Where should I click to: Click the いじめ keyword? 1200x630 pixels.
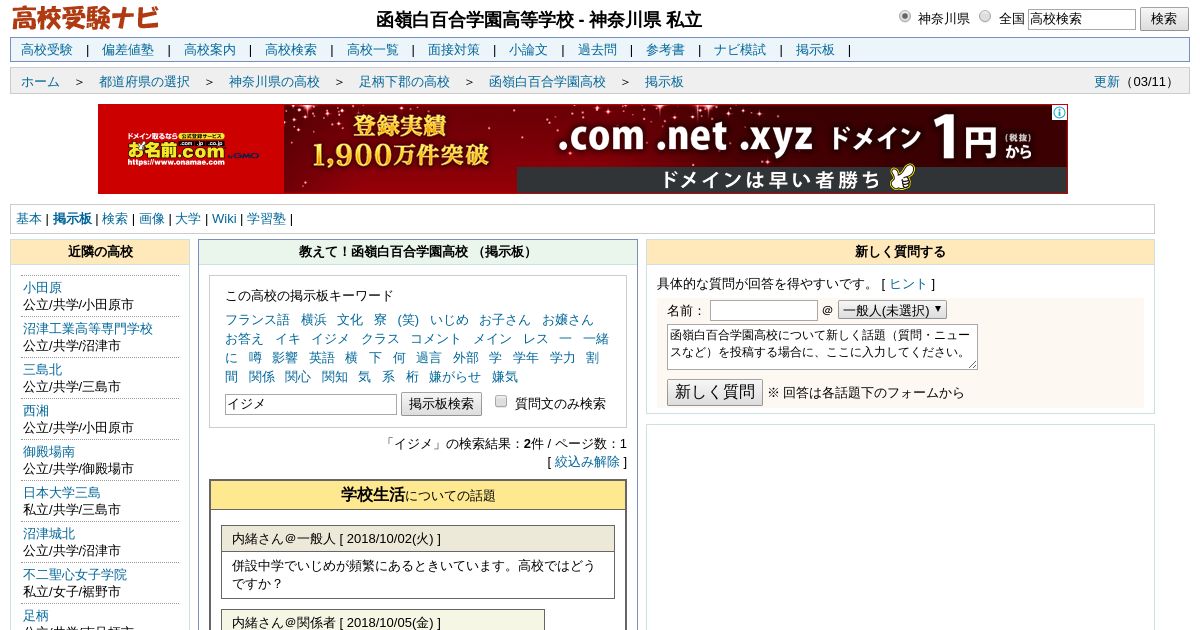449,320
